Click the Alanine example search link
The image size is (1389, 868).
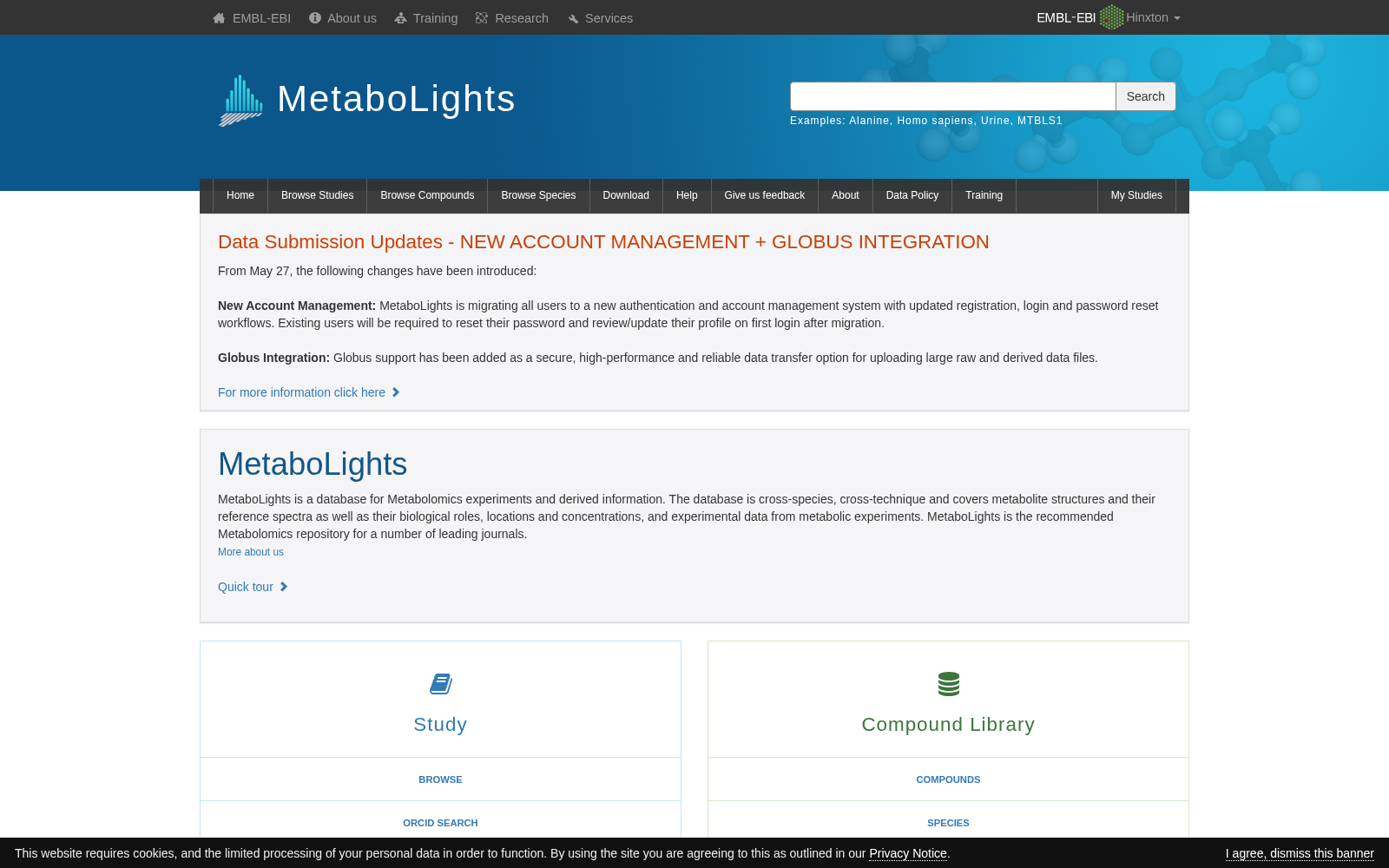[x=869, y=121]
